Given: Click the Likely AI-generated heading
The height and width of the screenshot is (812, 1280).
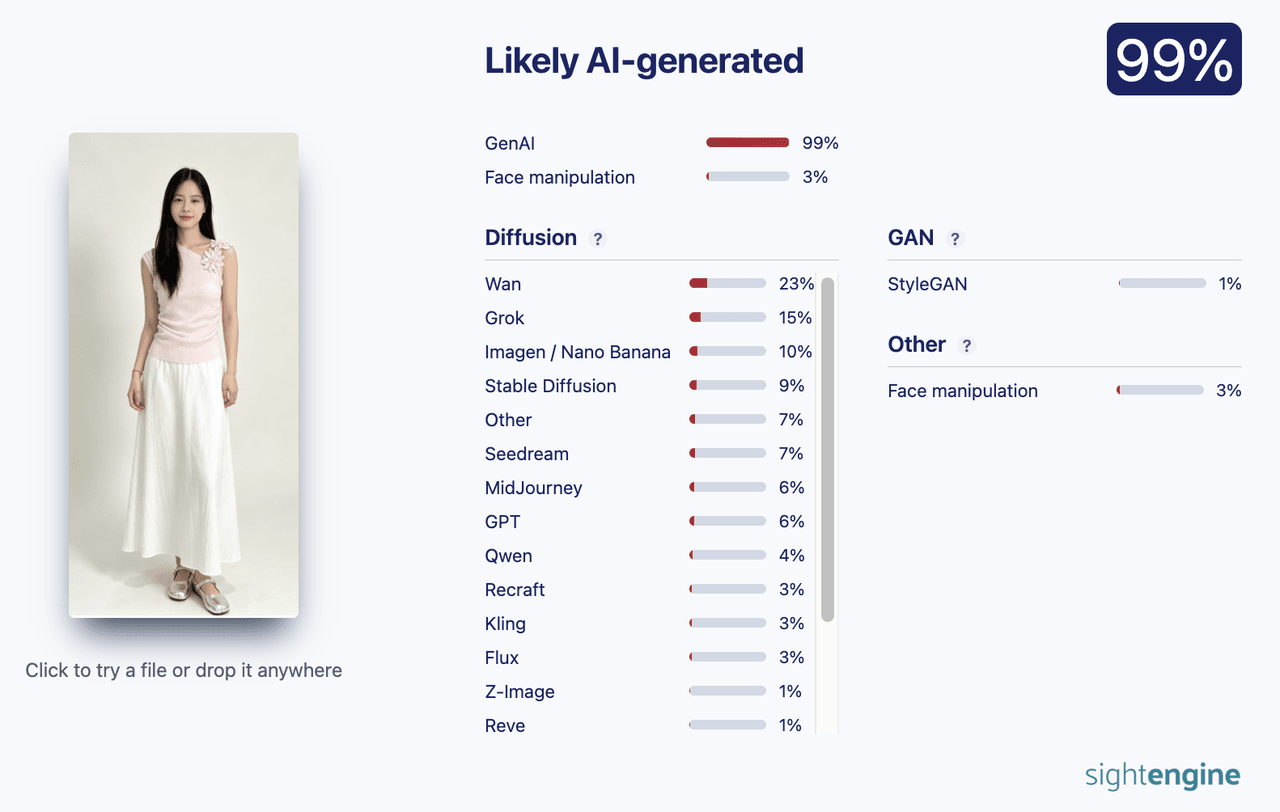Looking at the screenshot, I should coord(644,61).
